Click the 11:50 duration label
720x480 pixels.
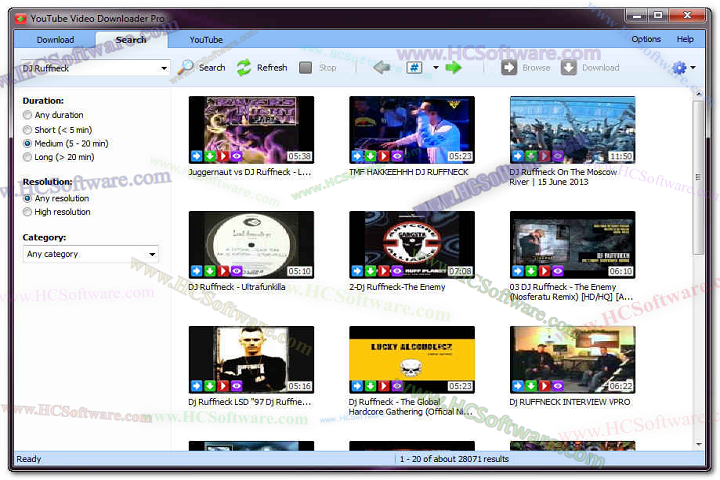pos(621,156)
